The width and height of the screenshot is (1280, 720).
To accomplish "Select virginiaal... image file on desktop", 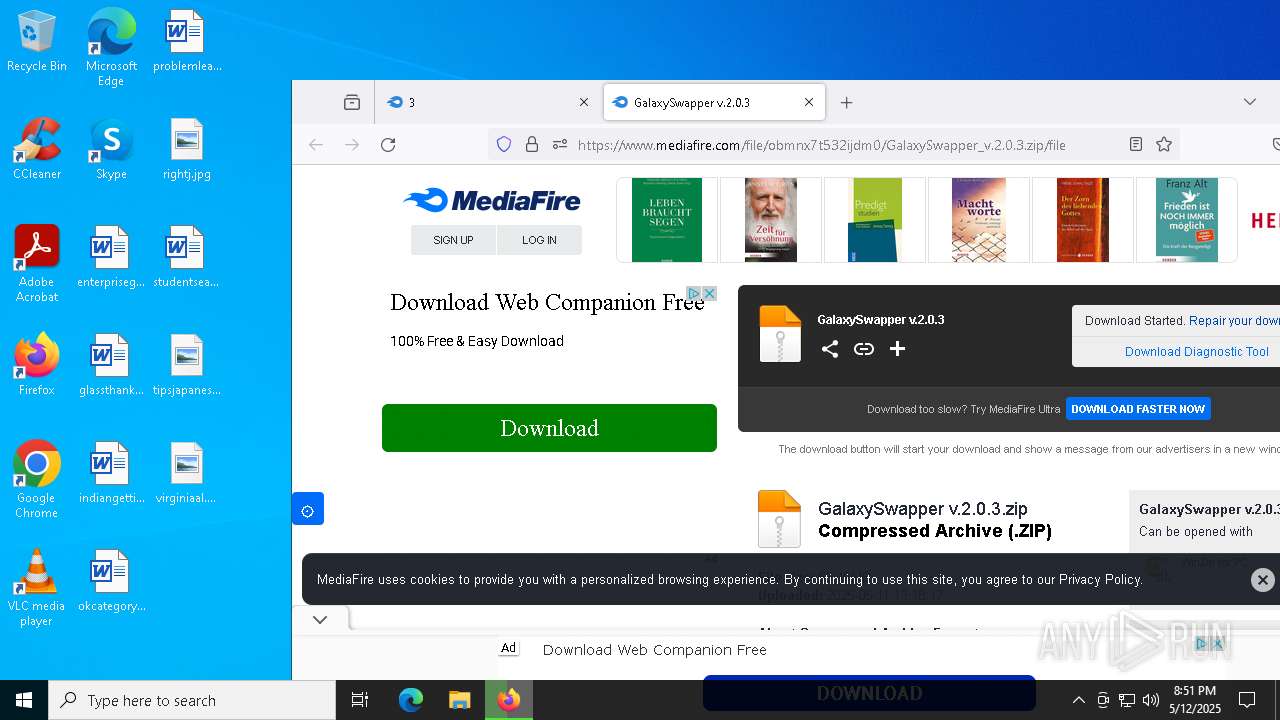I will tap(186, 474).
